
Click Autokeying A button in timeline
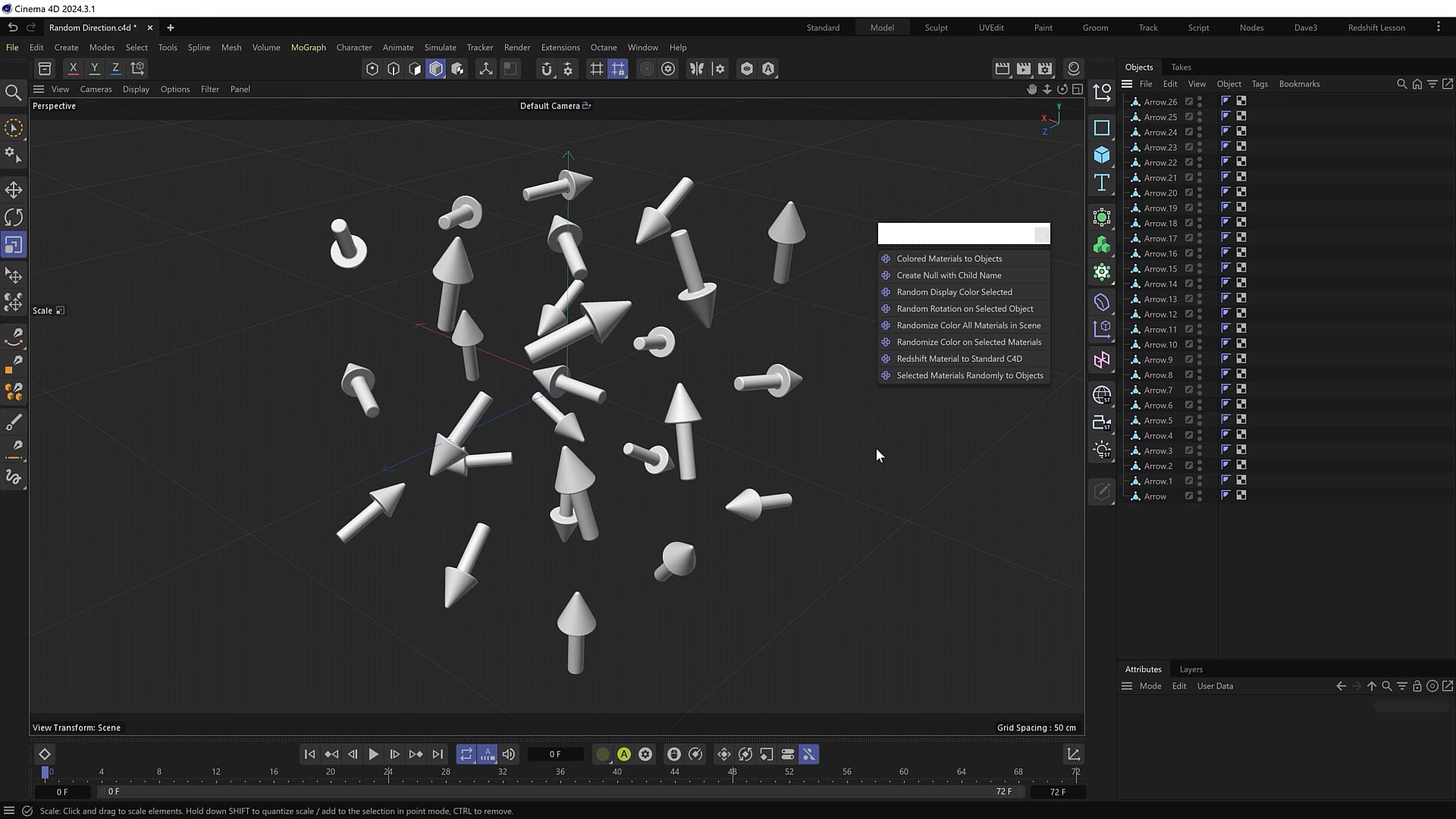tap(623, 755)
